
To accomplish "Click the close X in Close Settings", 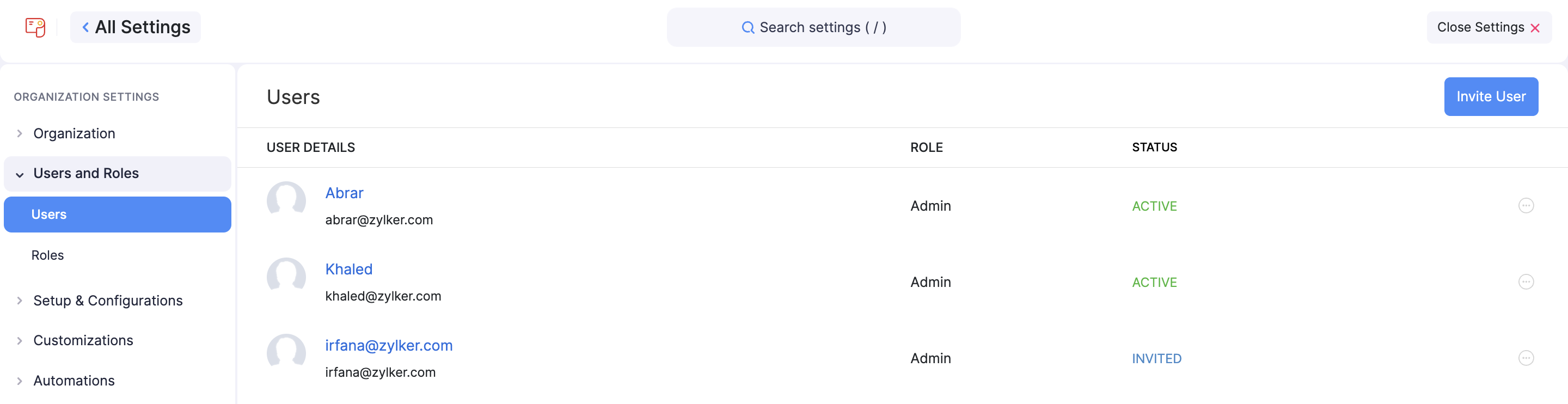I will point(1536,27).
